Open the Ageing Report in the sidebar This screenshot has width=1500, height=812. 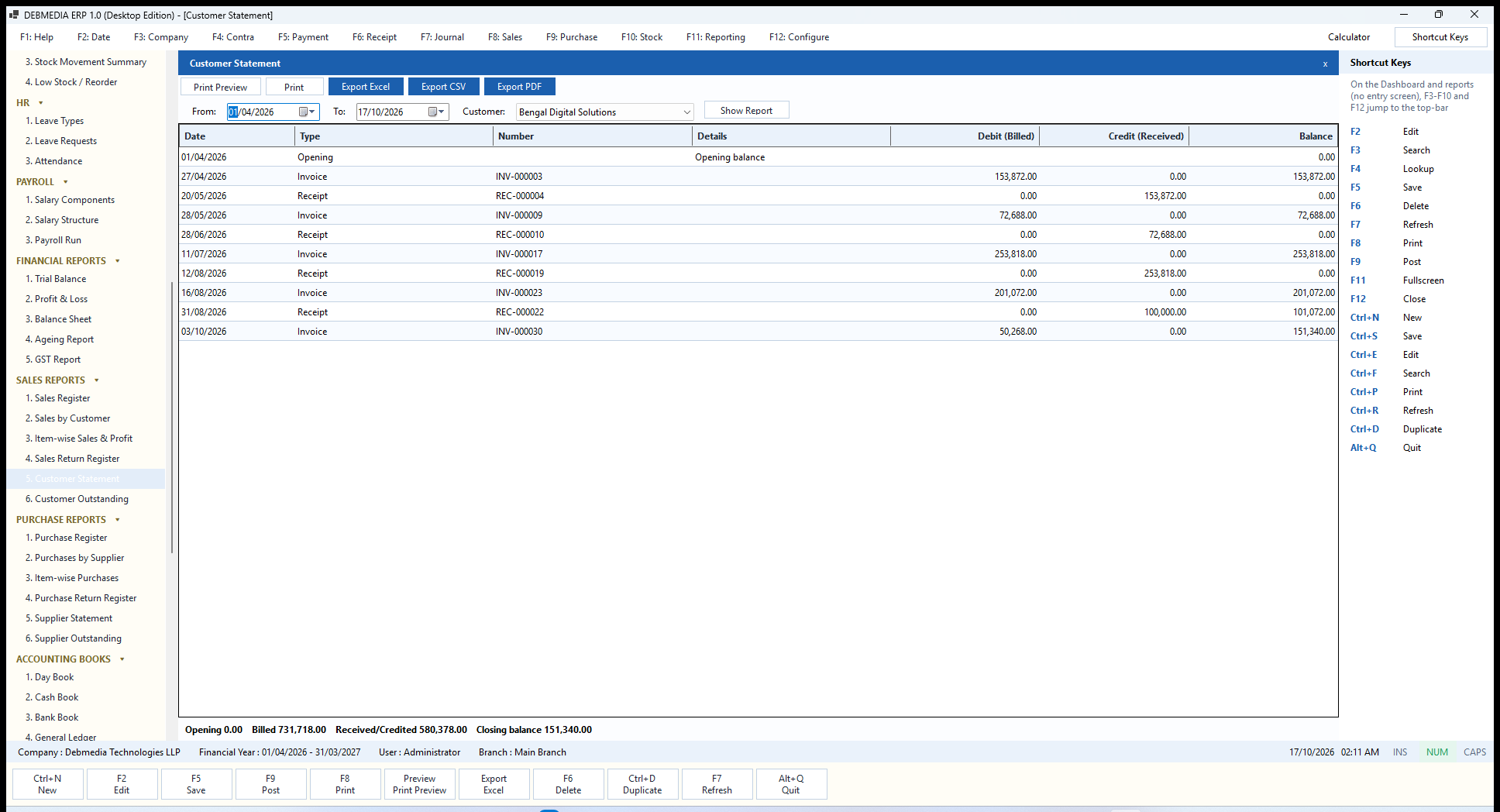tap(60, 339)
